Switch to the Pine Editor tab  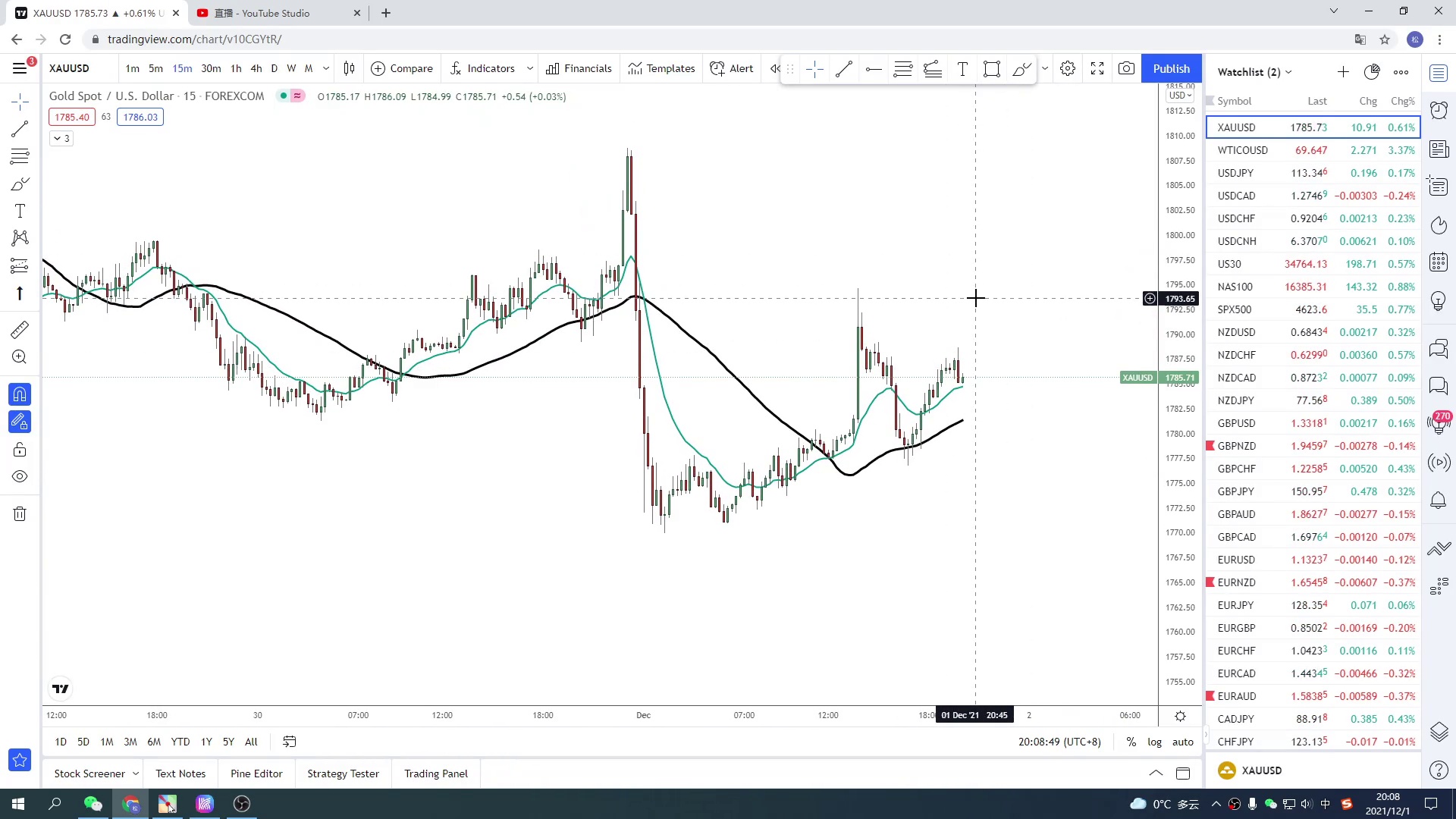coord(256,773)
